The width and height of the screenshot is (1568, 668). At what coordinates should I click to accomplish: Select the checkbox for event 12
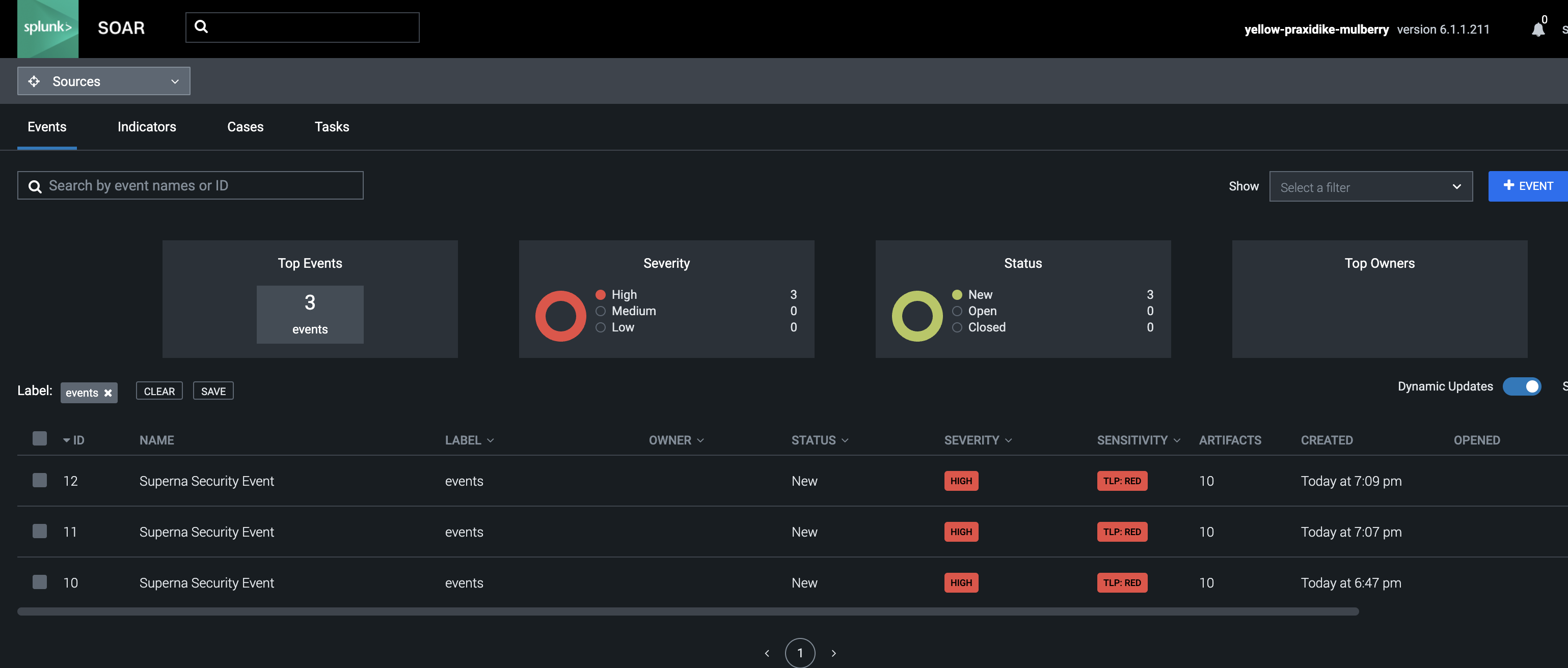(40, 480)
